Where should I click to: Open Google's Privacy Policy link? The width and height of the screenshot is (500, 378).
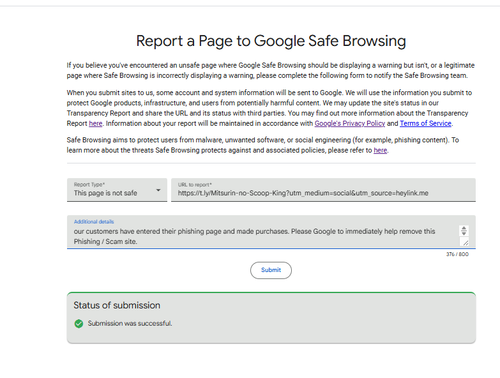coord(350,123)
